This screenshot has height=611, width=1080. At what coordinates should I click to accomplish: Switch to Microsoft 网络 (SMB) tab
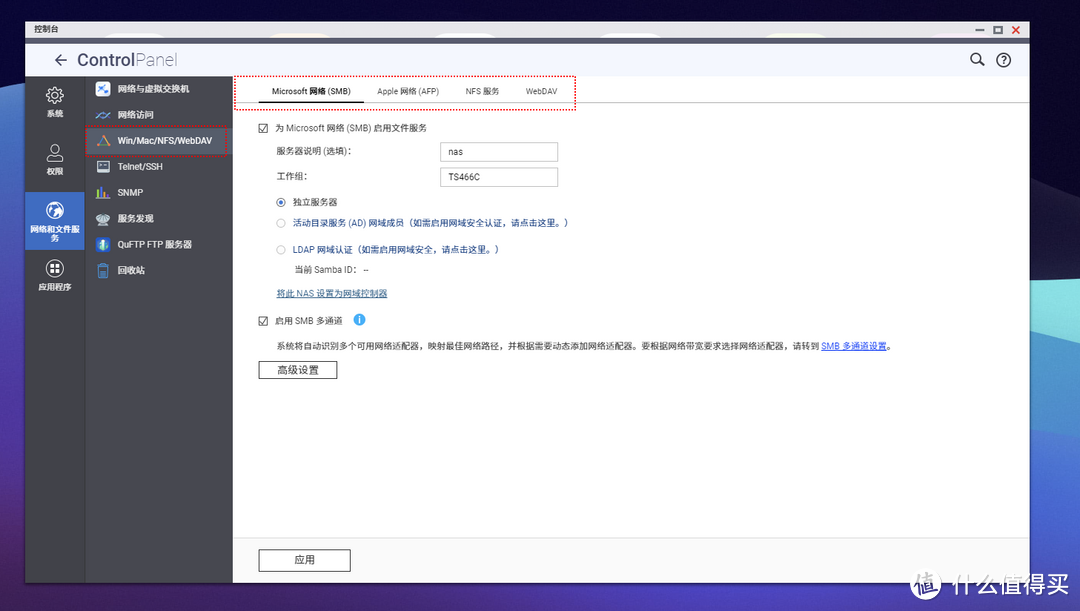[311, 91]
